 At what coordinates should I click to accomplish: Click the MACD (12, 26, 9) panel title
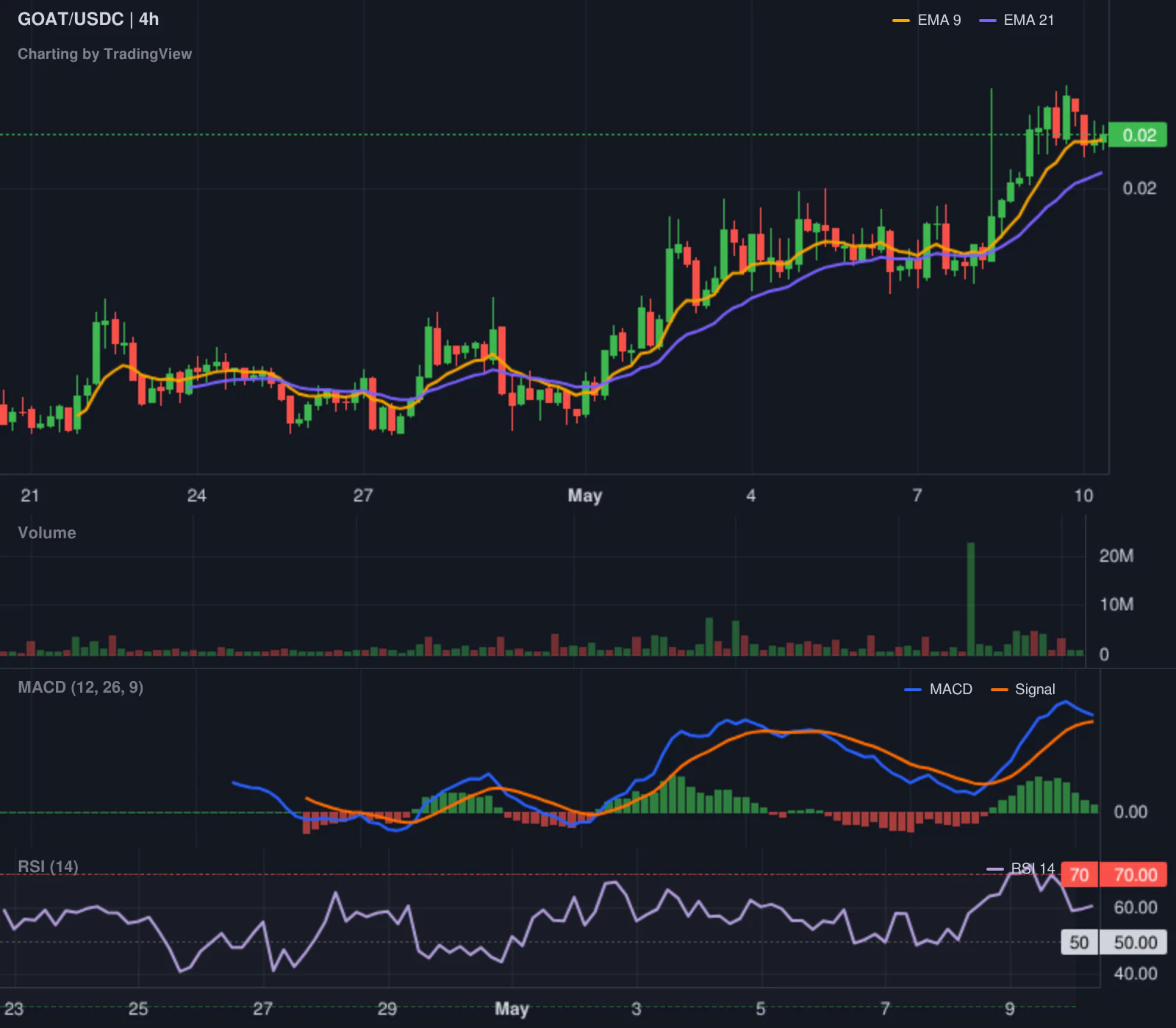click(x=81, y=688)
